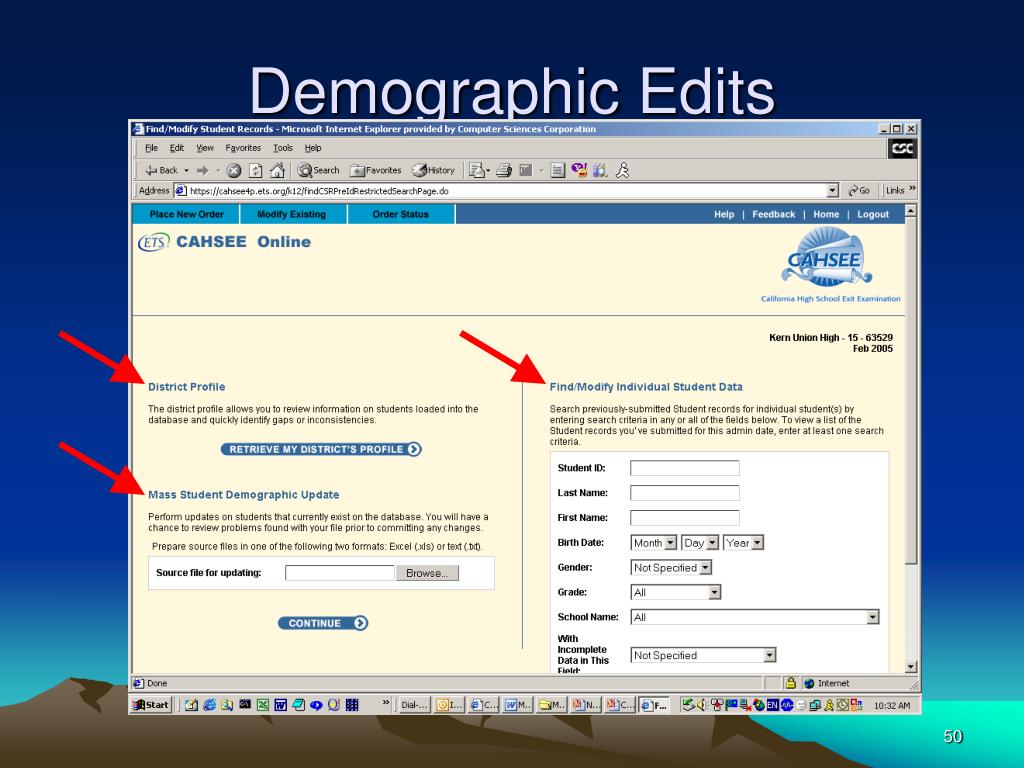This screenshot has width=1024, height=768.
Task: Click the CONTINUE button
Action: pos(323,623)
